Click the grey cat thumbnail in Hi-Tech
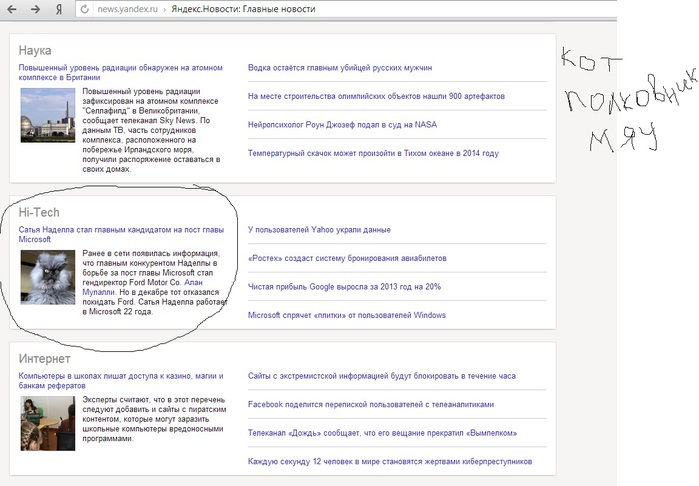 point(48,277)
